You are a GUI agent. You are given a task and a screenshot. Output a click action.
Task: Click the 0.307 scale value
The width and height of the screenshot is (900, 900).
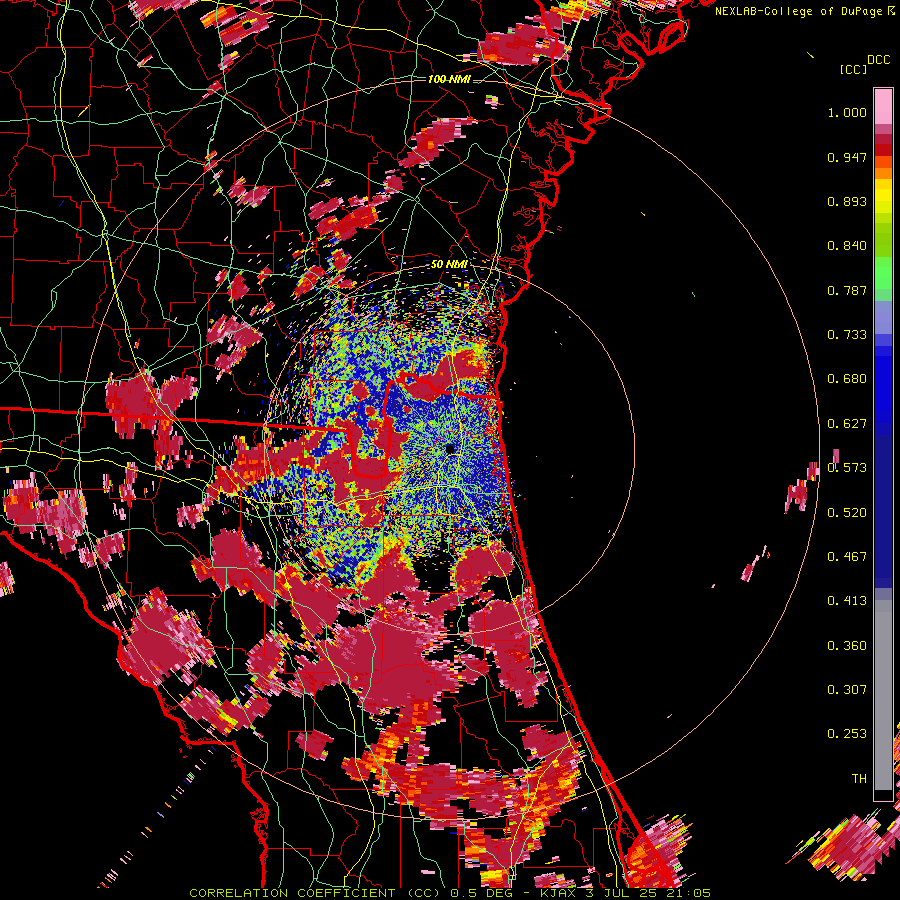[847, 690]
